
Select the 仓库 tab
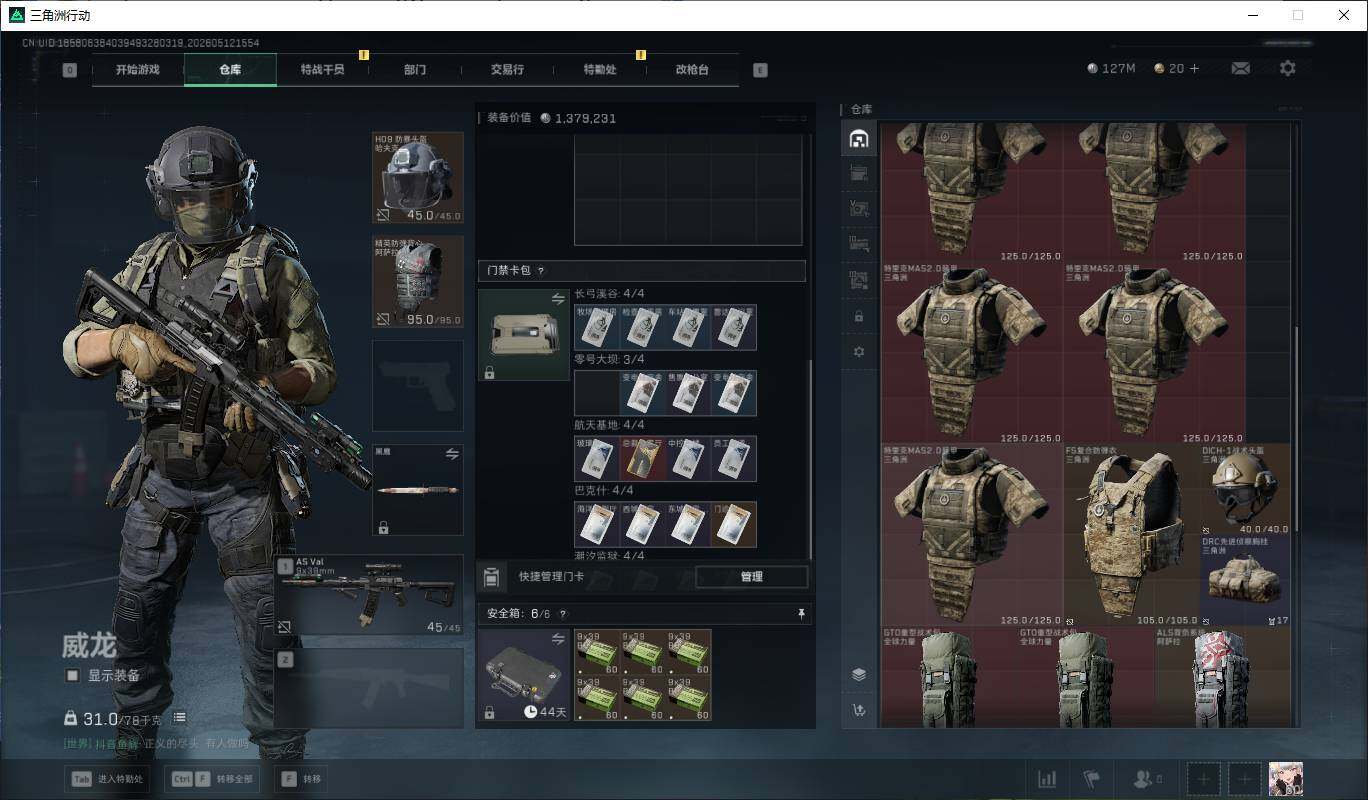point(230,70)
